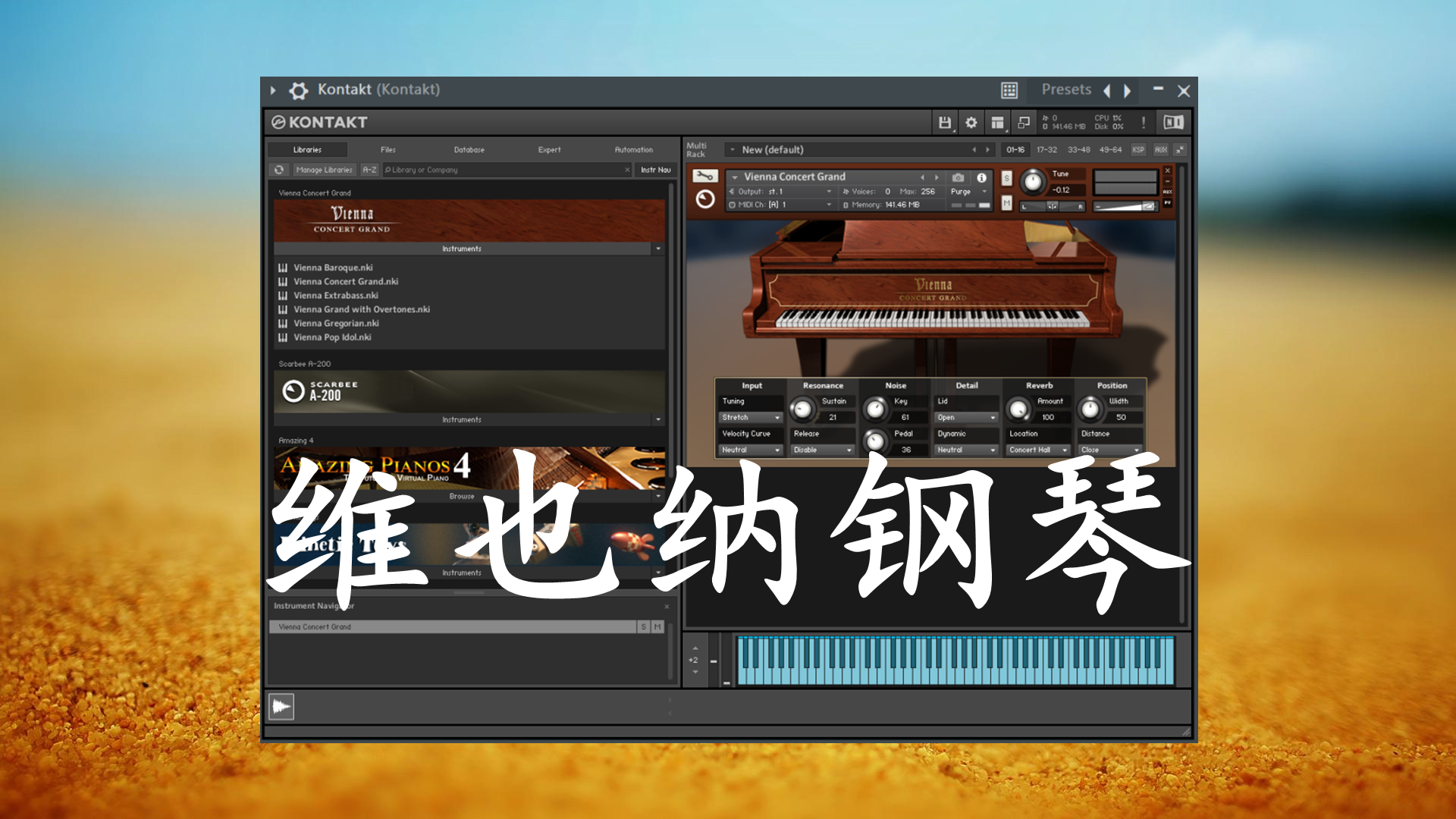Open the Kontakt save/load files menu icon

pyautogui.click(x=945, y=122)
